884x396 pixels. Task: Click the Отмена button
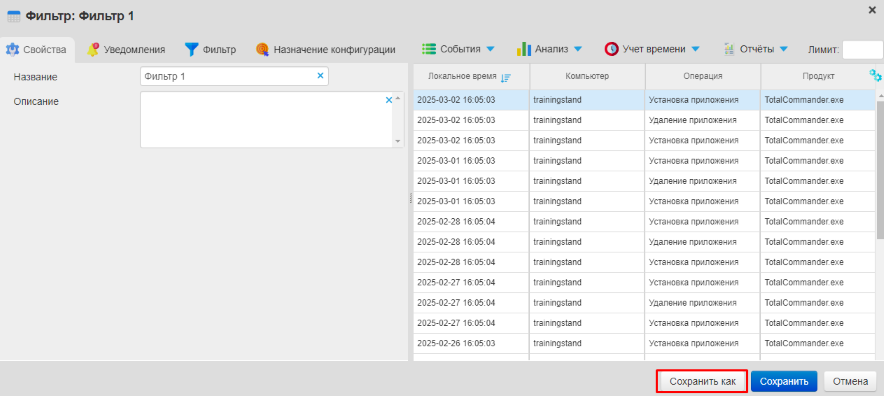[850, 381]
